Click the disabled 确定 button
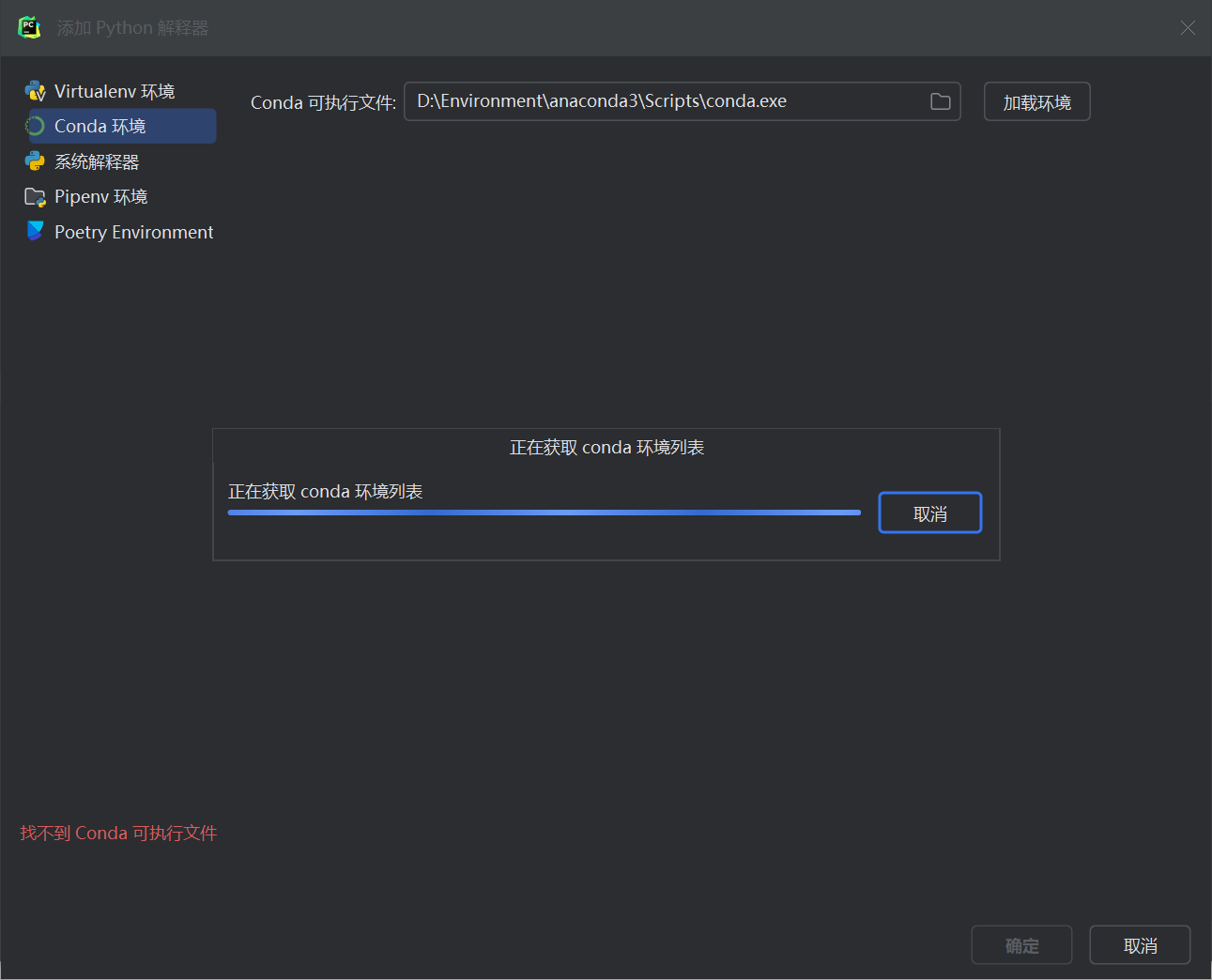The height and width of the screenshot is (980, 1212). (1021, 945)
